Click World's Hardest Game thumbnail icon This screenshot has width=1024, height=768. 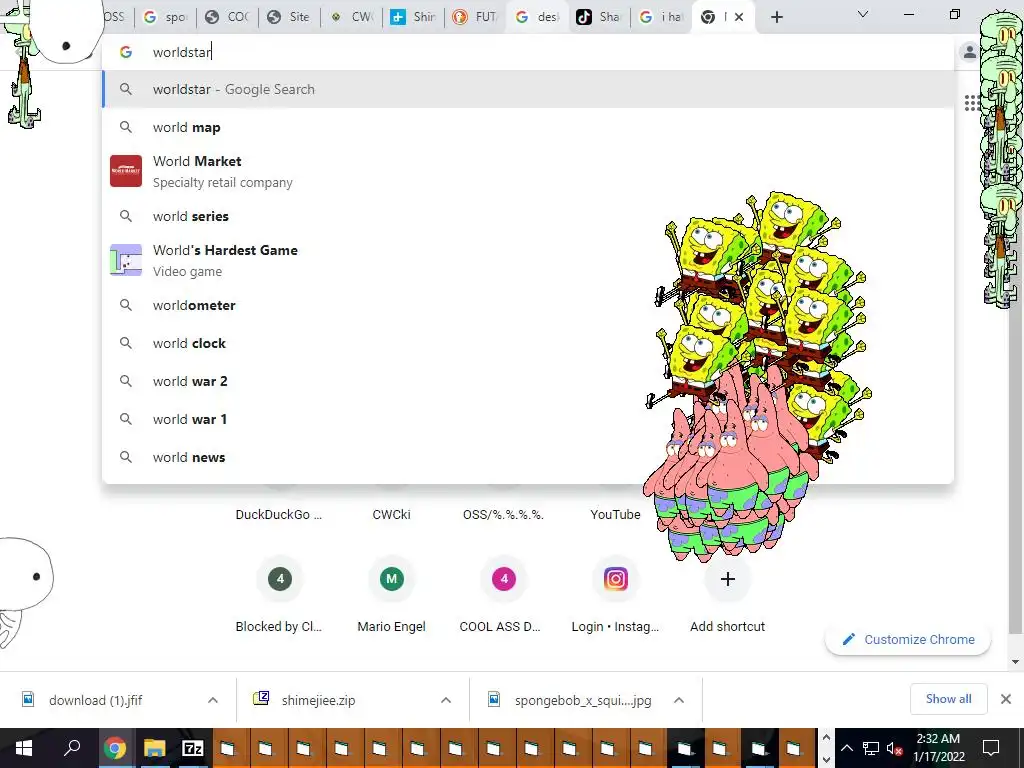click(x=126, y=260)
